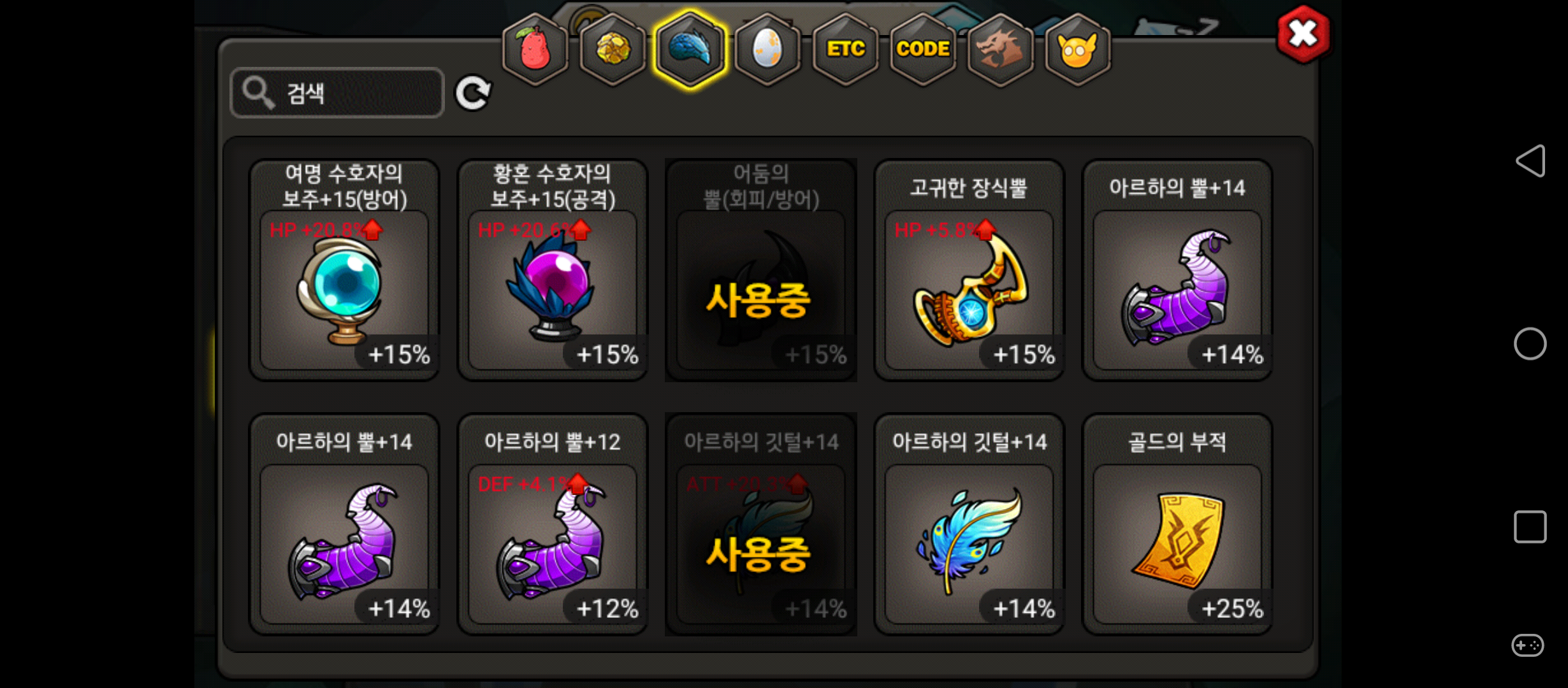Click the refresh arrow next to search
The width and height of the screenshot is (1568, 688).
(472, 93)
